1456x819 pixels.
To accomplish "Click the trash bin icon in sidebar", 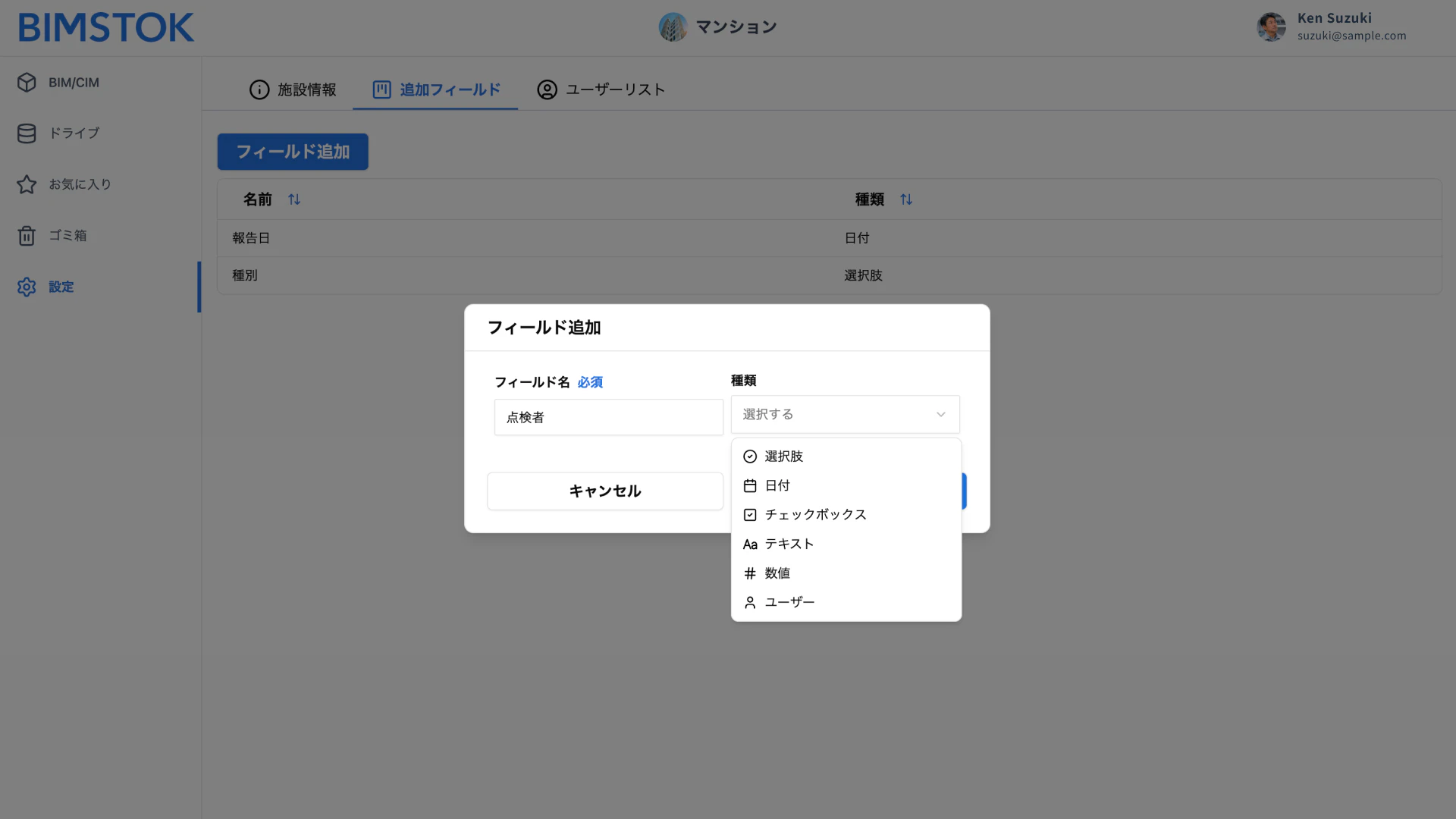I will pyautogui.click(x=27, y=236).
